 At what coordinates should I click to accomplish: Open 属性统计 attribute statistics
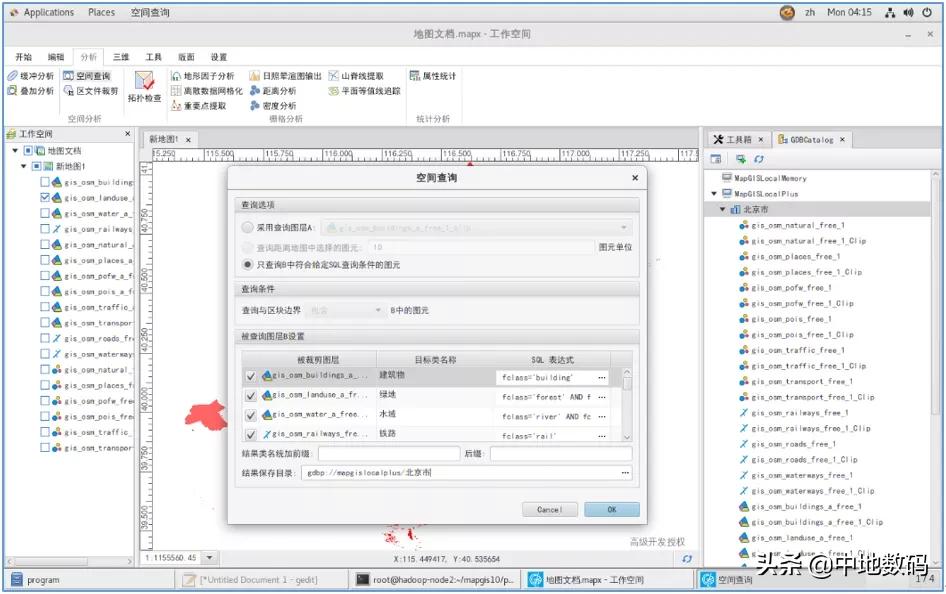tap(433, 76)
